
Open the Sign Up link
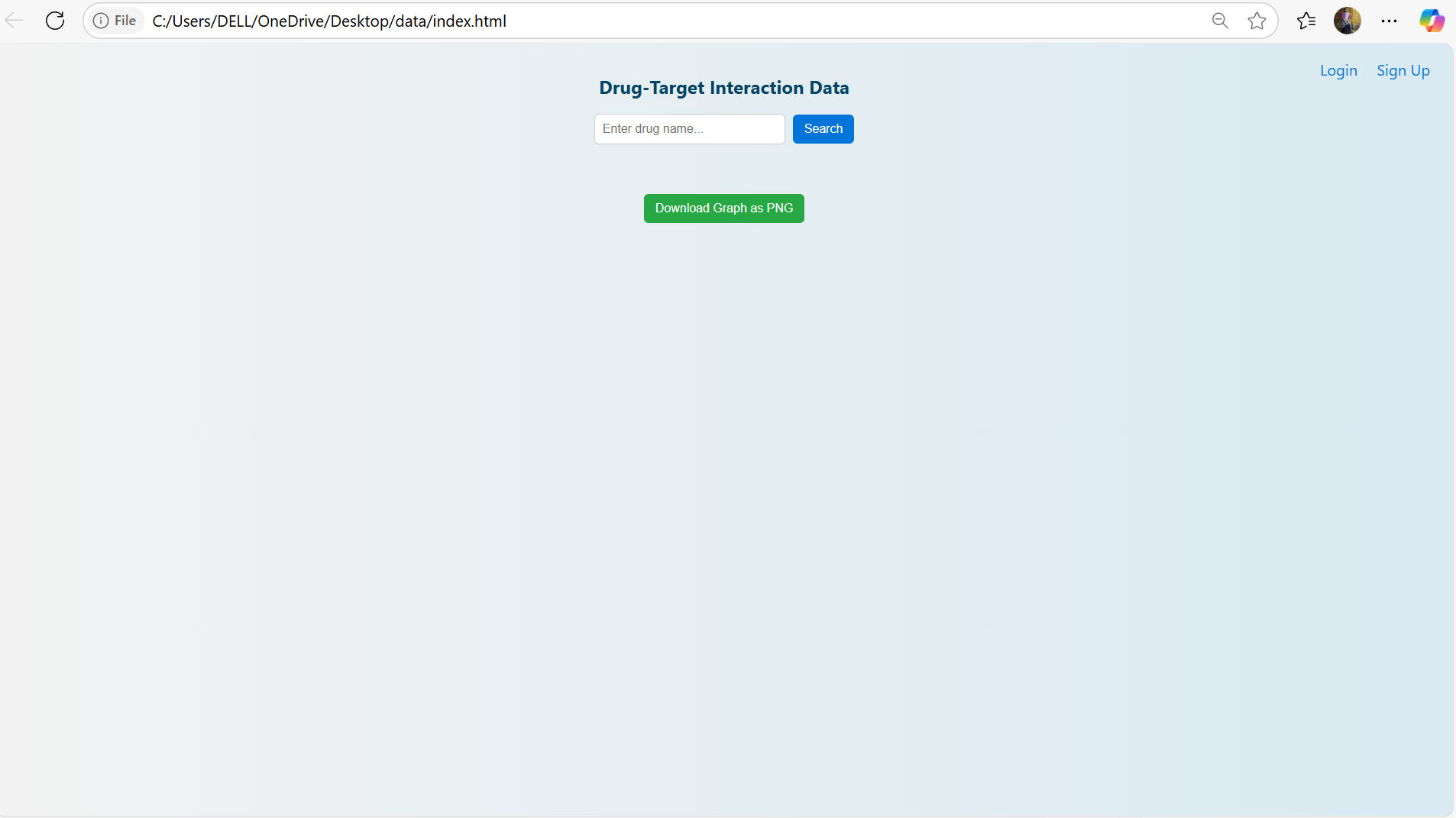click(1403, 70)
